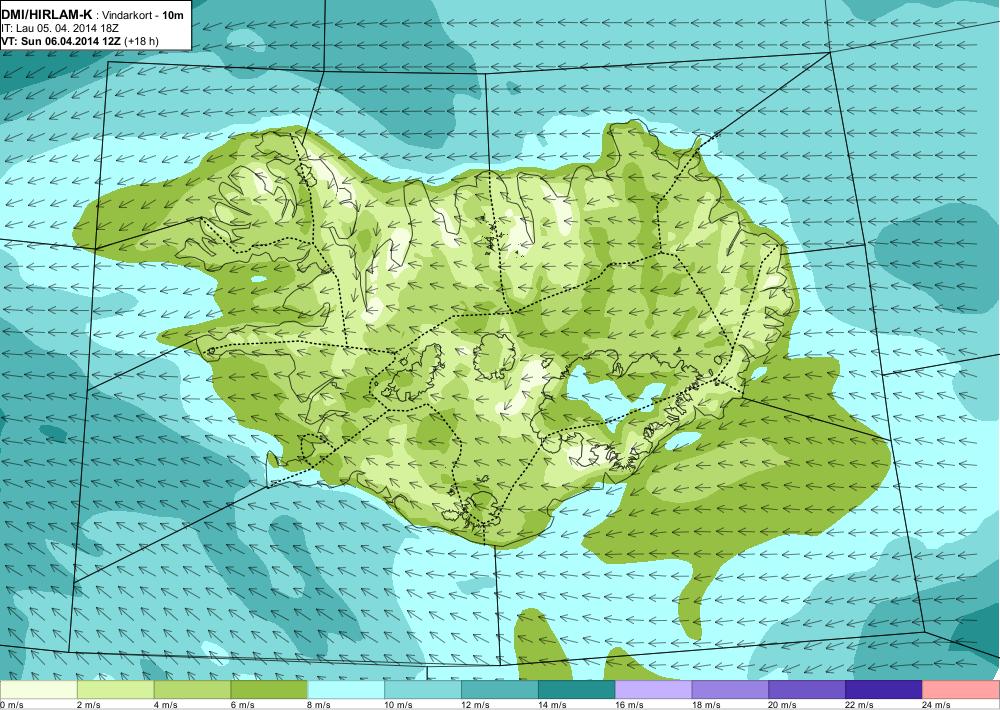Click the '(+18 h)' forecast offset text
Screen dimensions: 1000x710
pyautogui.click(x=142, y=41)
